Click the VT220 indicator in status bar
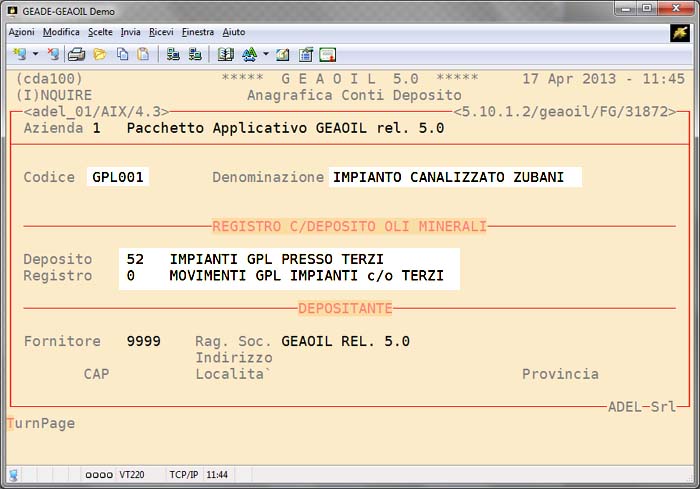This screenshot has height=489, width=700. point(132,474)
